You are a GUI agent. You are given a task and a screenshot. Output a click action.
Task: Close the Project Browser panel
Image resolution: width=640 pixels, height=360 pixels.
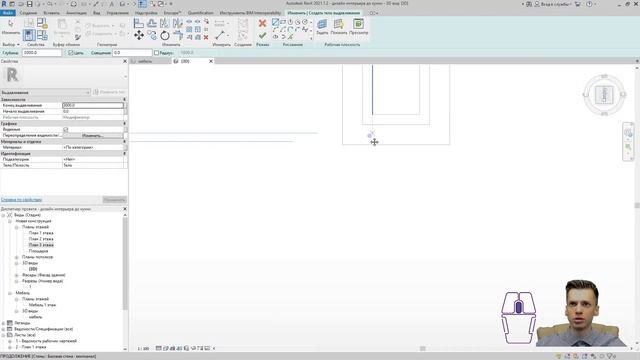(125, 209)
